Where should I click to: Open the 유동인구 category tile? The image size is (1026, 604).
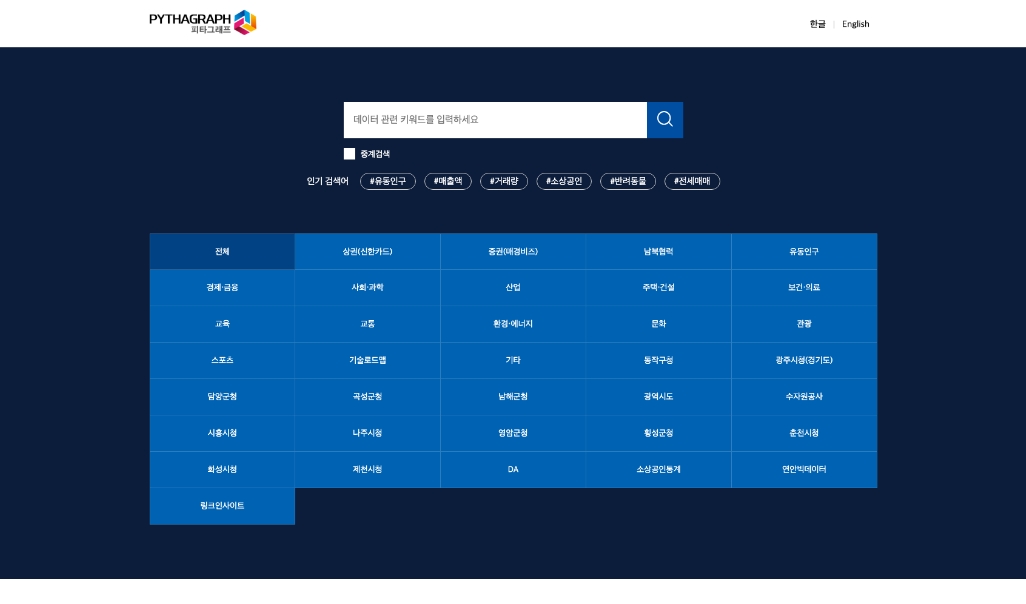[x=803, y=251]
